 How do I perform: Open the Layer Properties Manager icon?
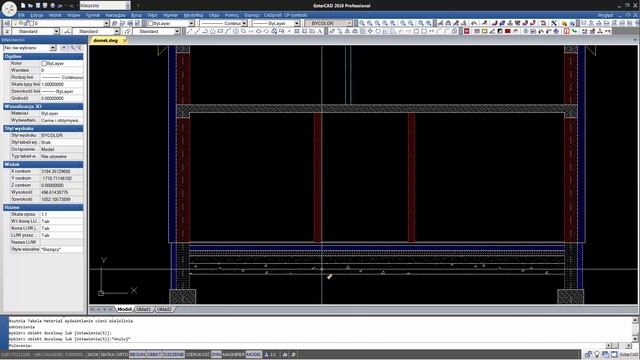(7, 23)
